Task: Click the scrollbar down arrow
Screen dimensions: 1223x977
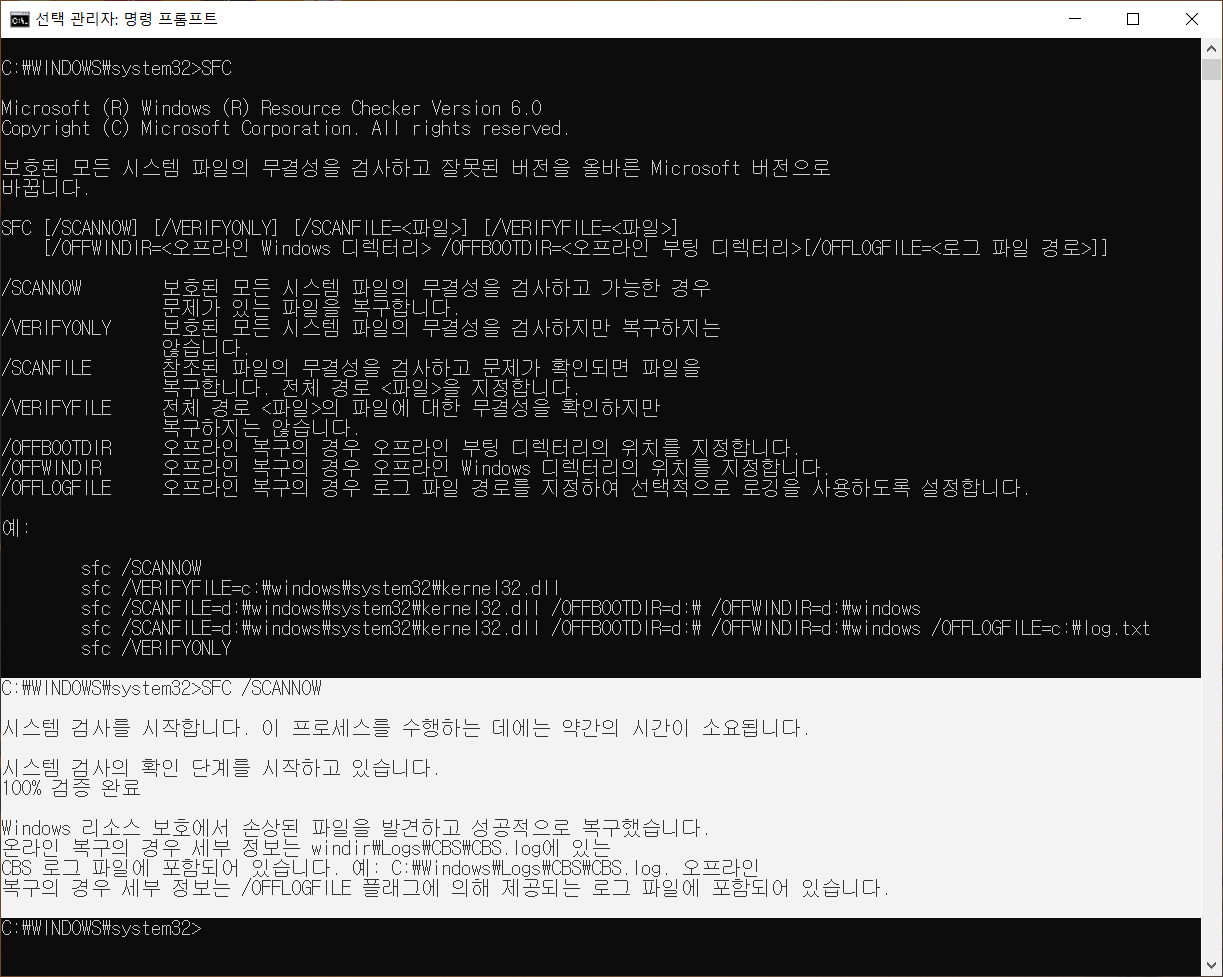Action: [x=1211, y=966]
